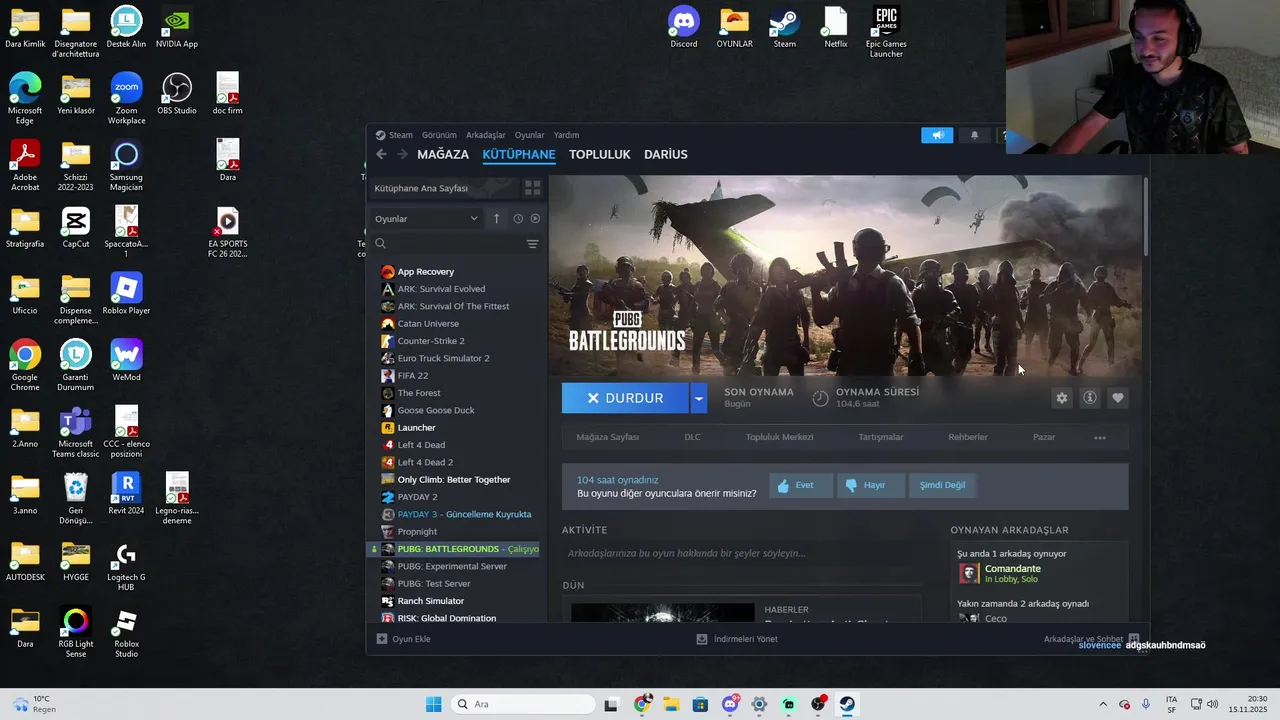Screen dimensions: 1280x720
Task: Open PUBG manage settings gear icon
Action: (x=1062, y=398)
